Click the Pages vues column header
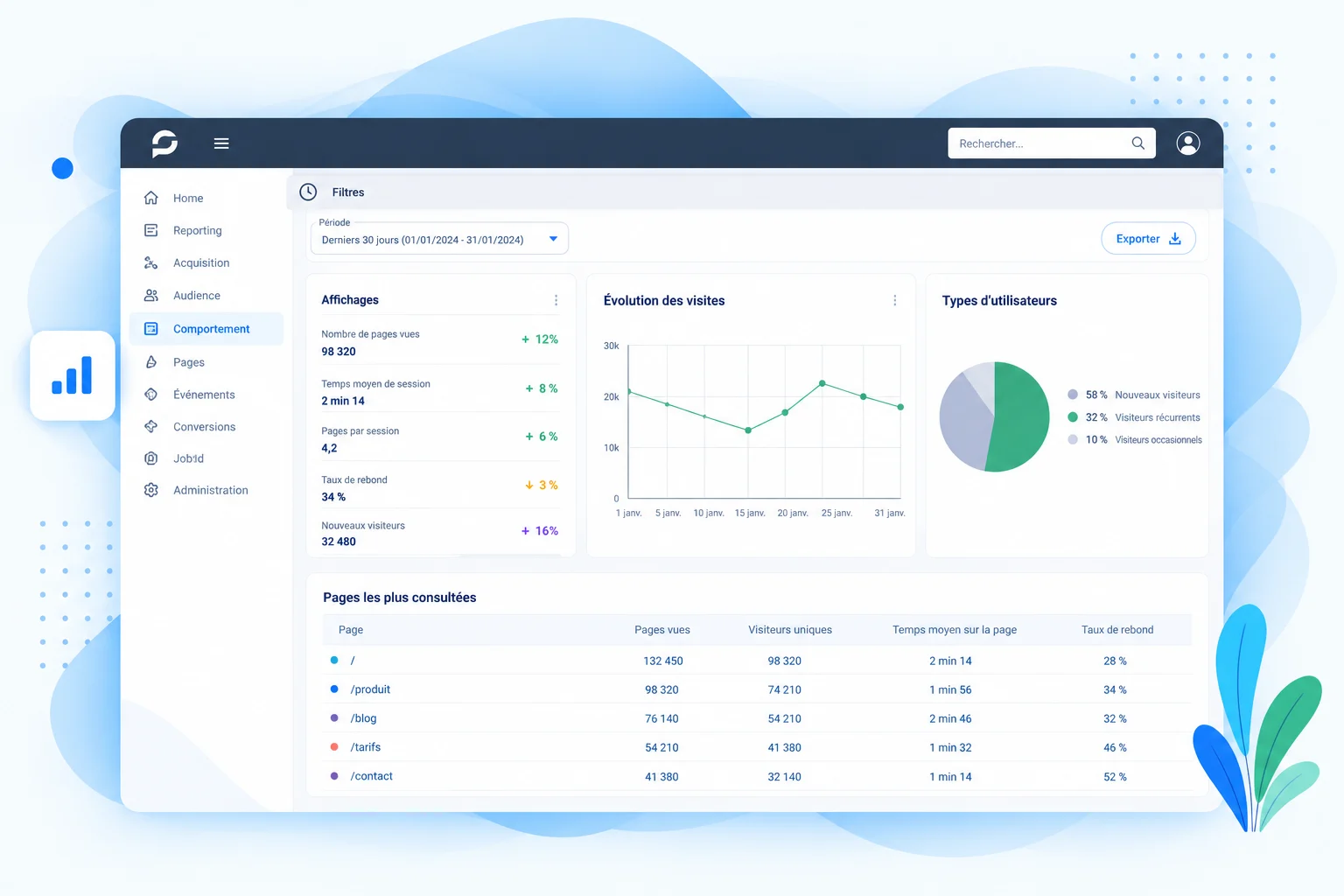Viewport: 1344px width, 896px height. 662,630
